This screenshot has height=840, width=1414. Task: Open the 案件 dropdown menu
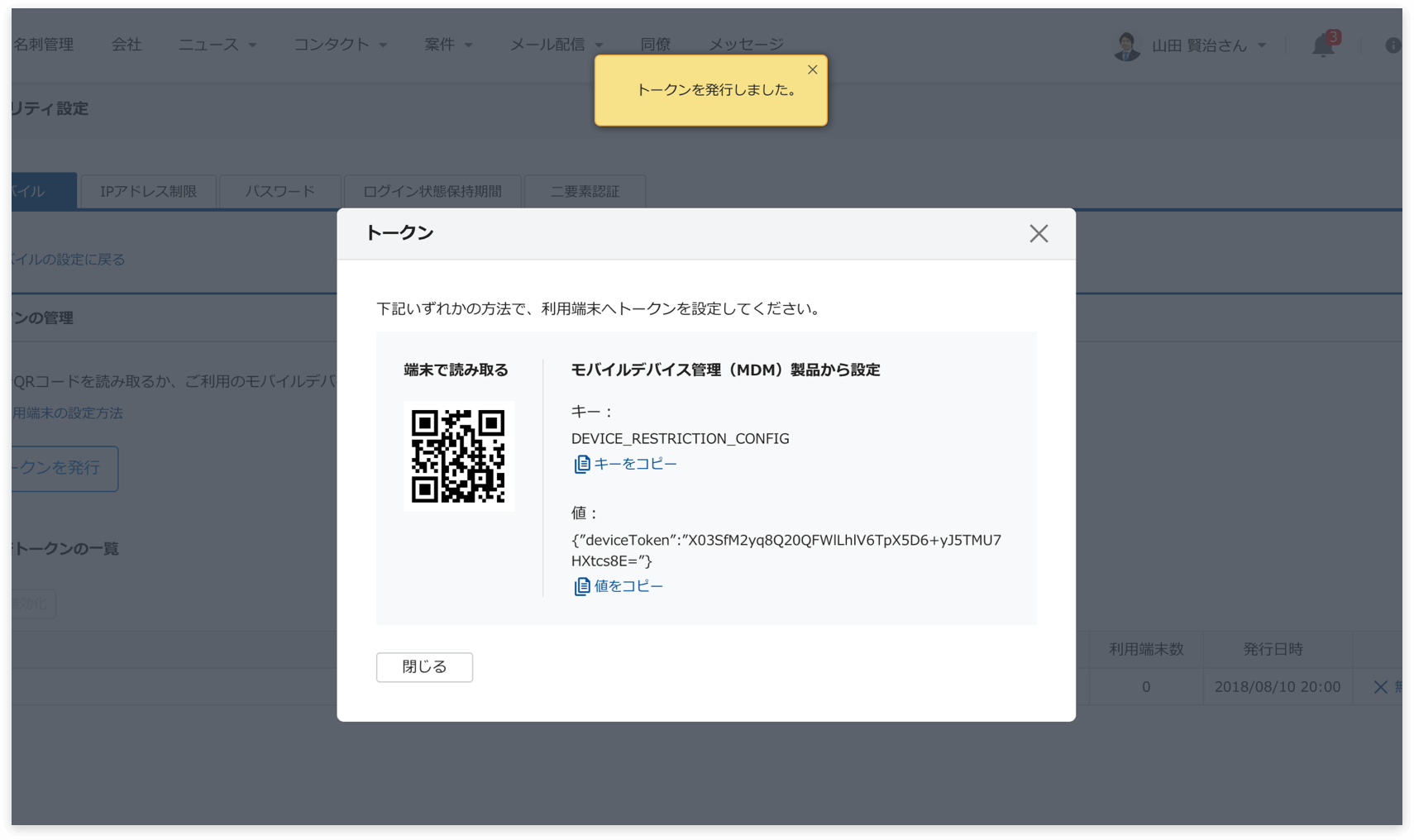click(448, 45)
